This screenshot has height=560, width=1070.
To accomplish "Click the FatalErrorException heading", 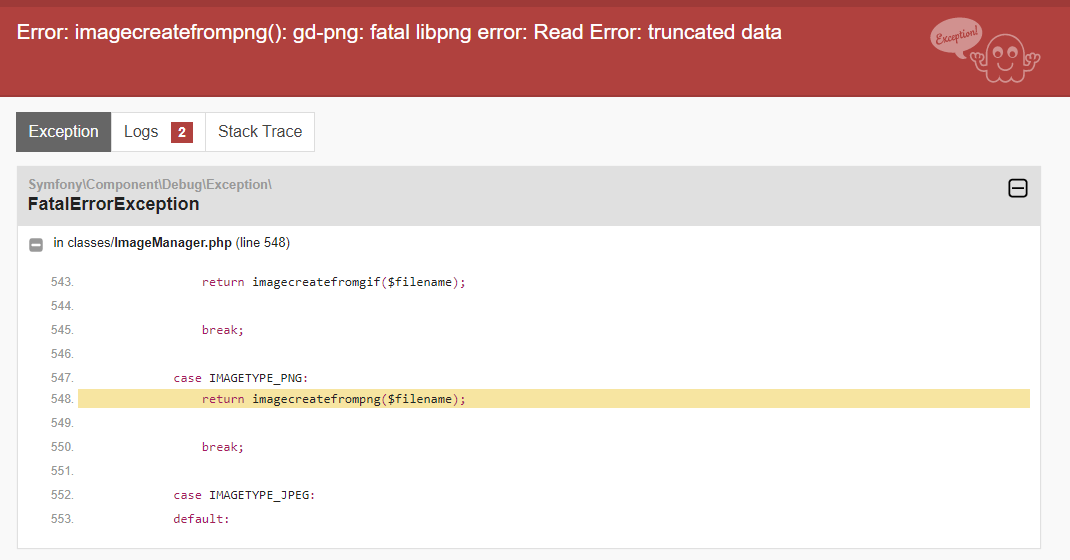I will pos(113,204).
